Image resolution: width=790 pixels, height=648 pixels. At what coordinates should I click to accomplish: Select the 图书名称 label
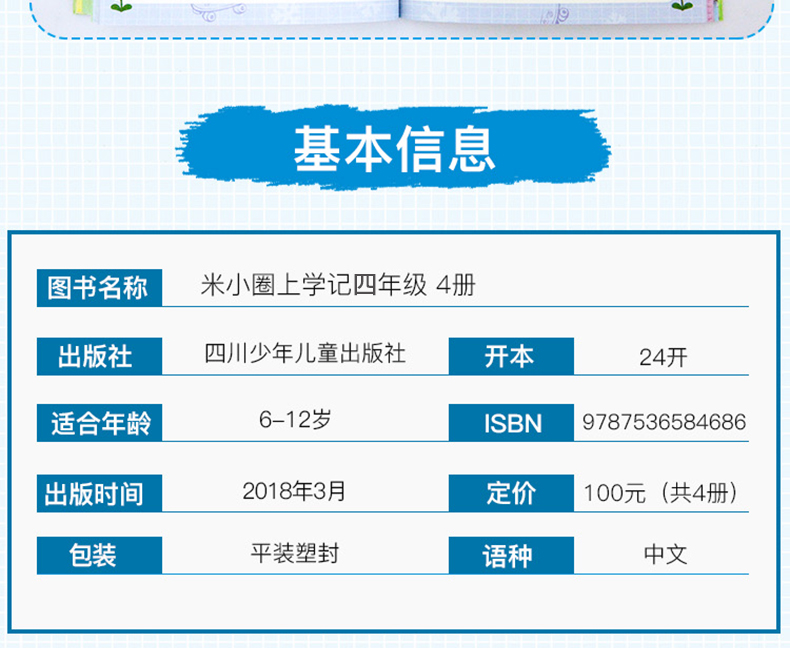click(x=99, y=288)
